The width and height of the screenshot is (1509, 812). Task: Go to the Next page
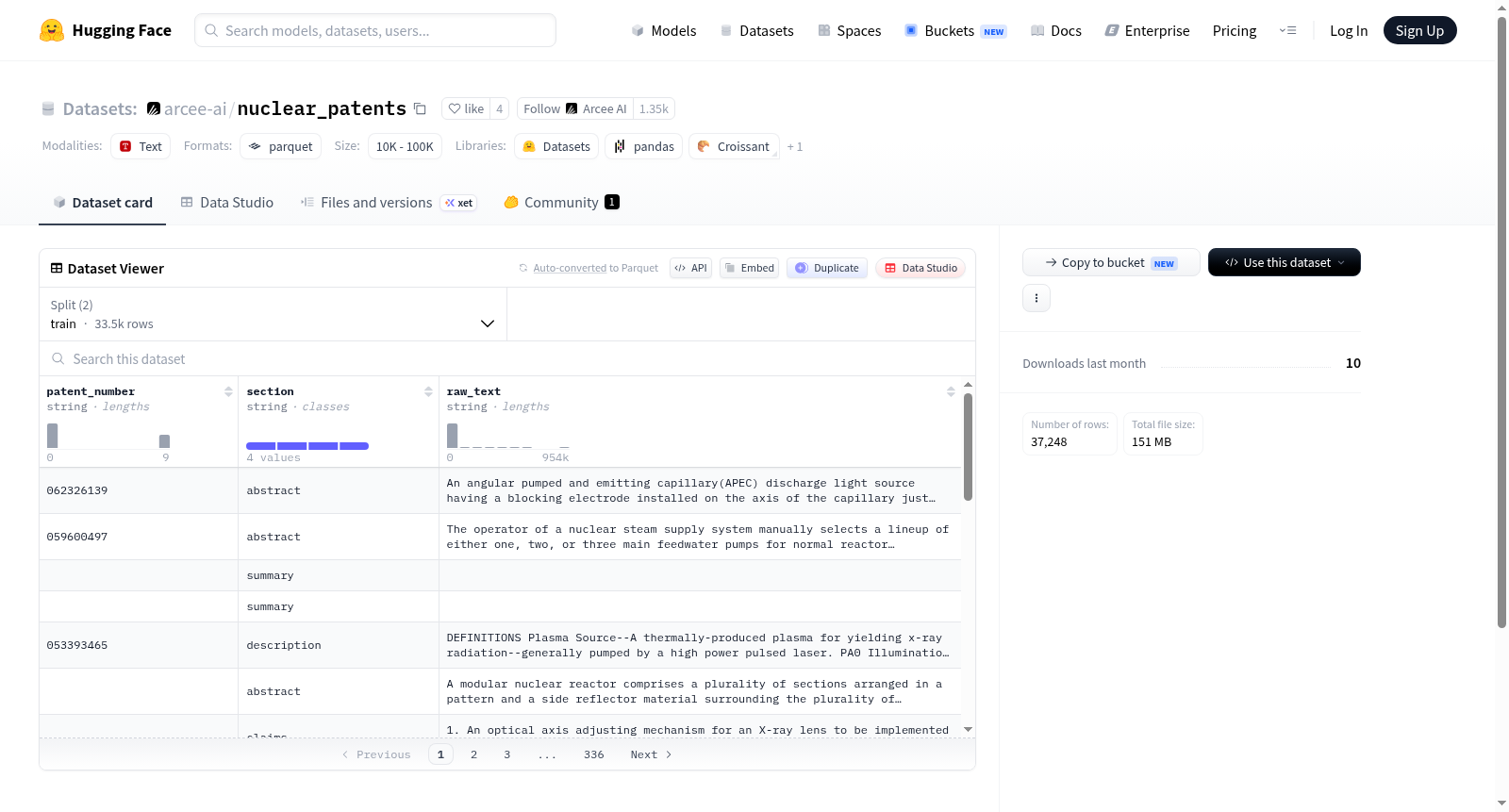651,754
